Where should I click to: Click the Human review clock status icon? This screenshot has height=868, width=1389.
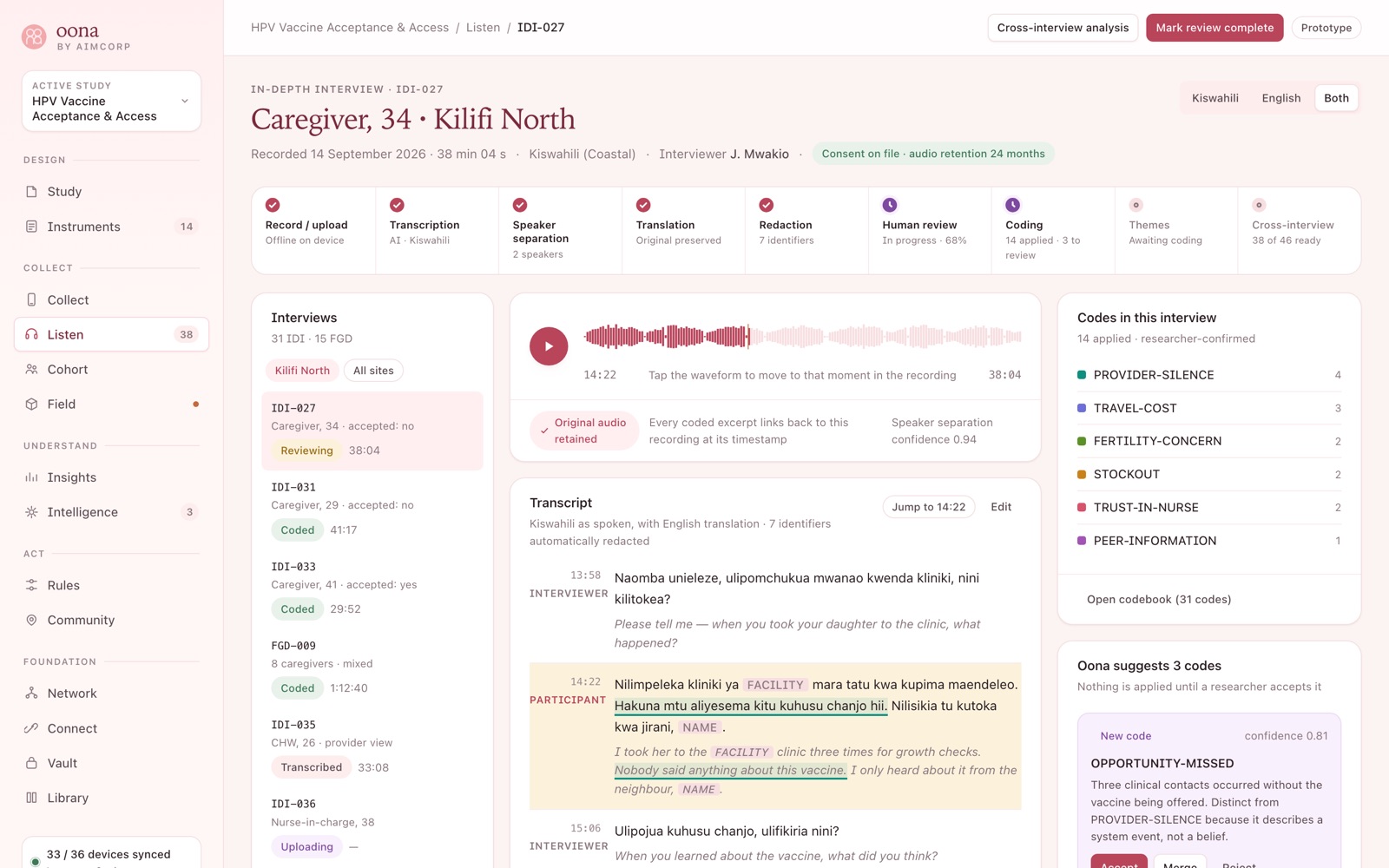pos(890,205)
